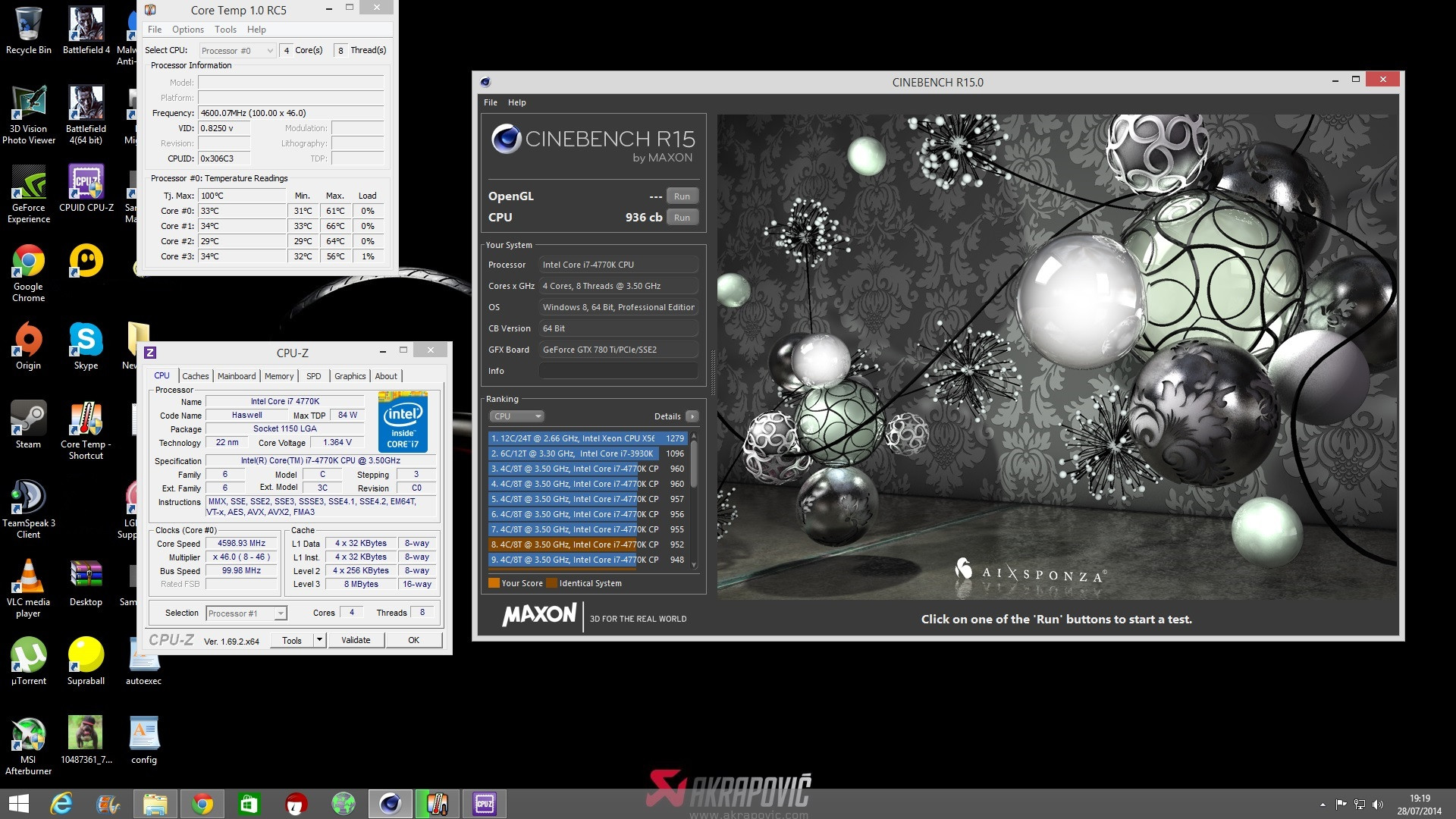Viewport: 1456px width, 819px height.
Task: Switch to the CPU-Z SPD tab
Action: 313,376
